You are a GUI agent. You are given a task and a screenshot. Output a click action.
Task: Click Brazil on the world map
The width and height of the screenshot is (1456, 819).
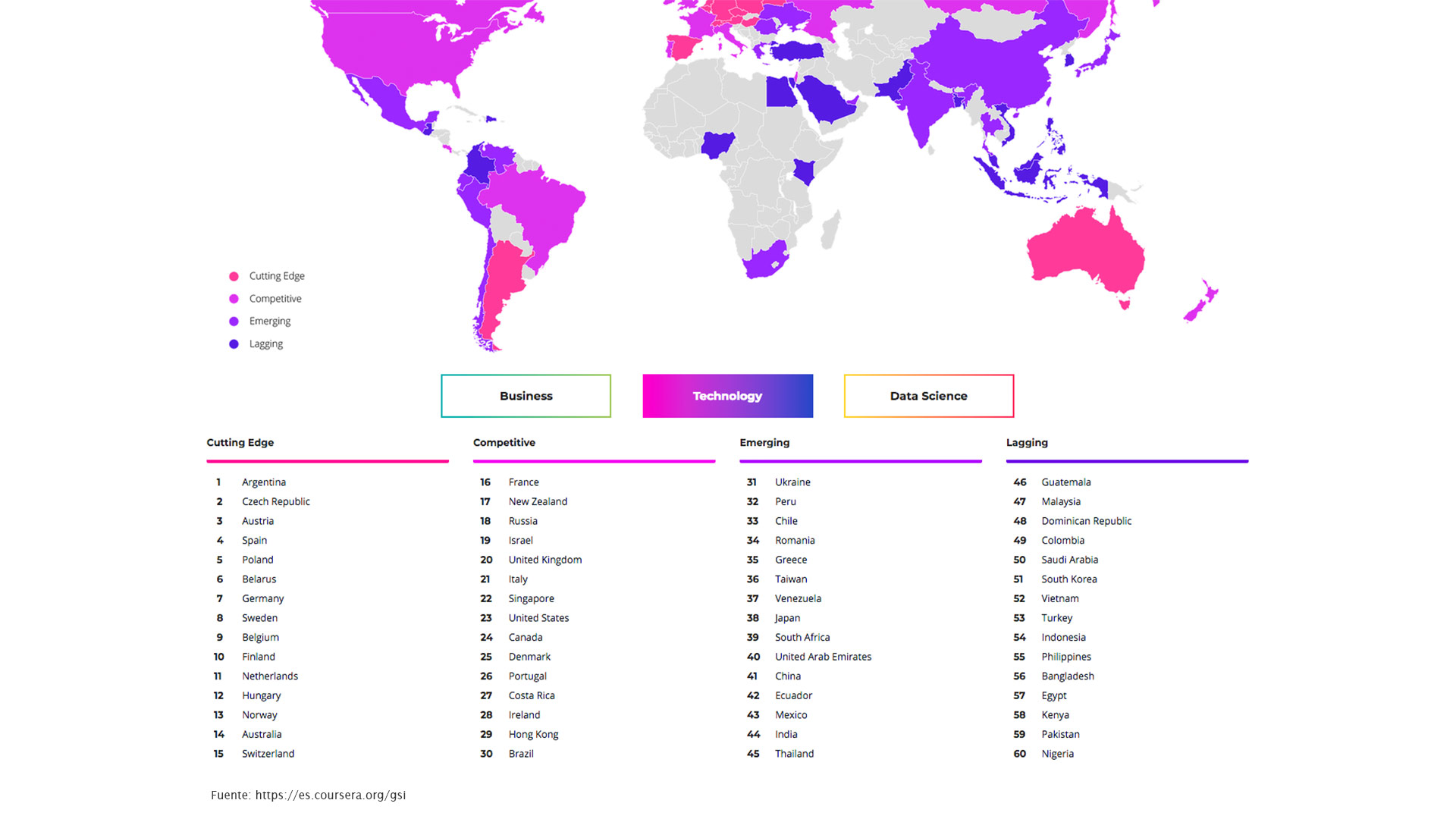point(538,205)
